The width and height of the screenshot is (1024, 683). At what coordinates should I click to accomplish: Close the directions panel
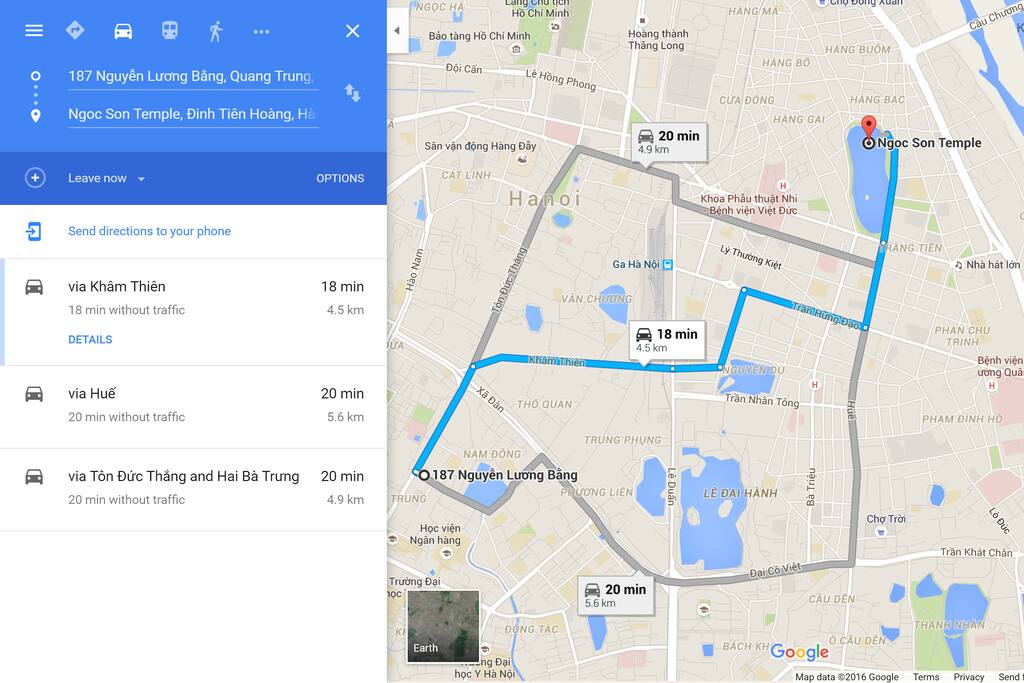click(x=353, y=31)
